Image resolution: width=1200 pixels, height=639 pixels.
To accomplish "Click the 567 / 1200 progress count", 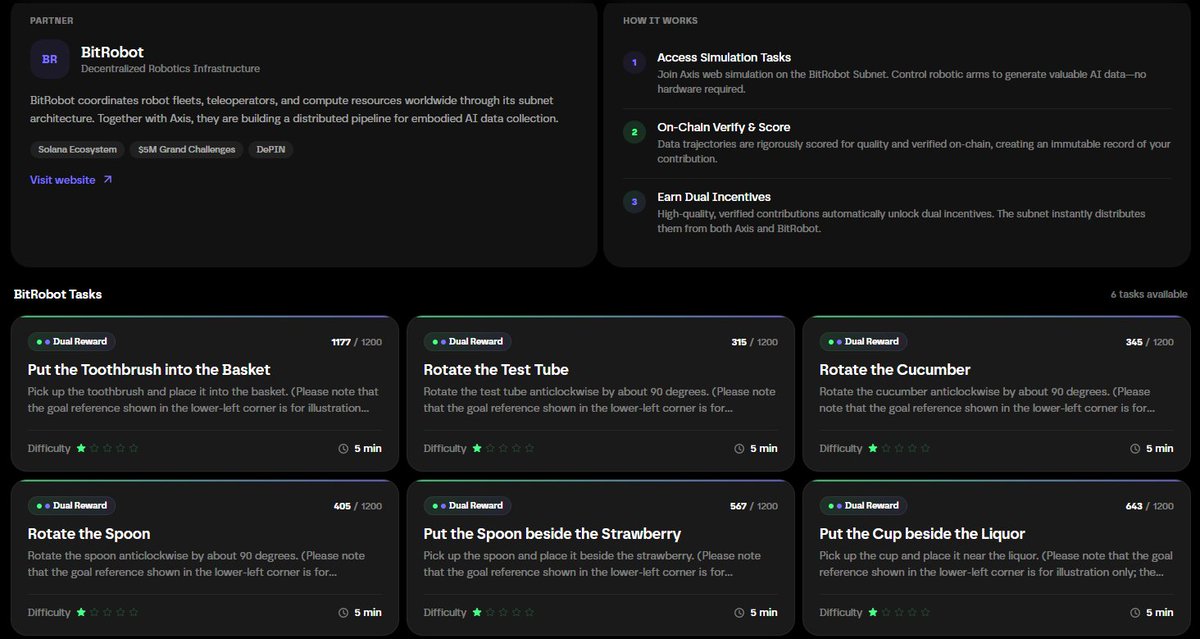I will (754, 506).
